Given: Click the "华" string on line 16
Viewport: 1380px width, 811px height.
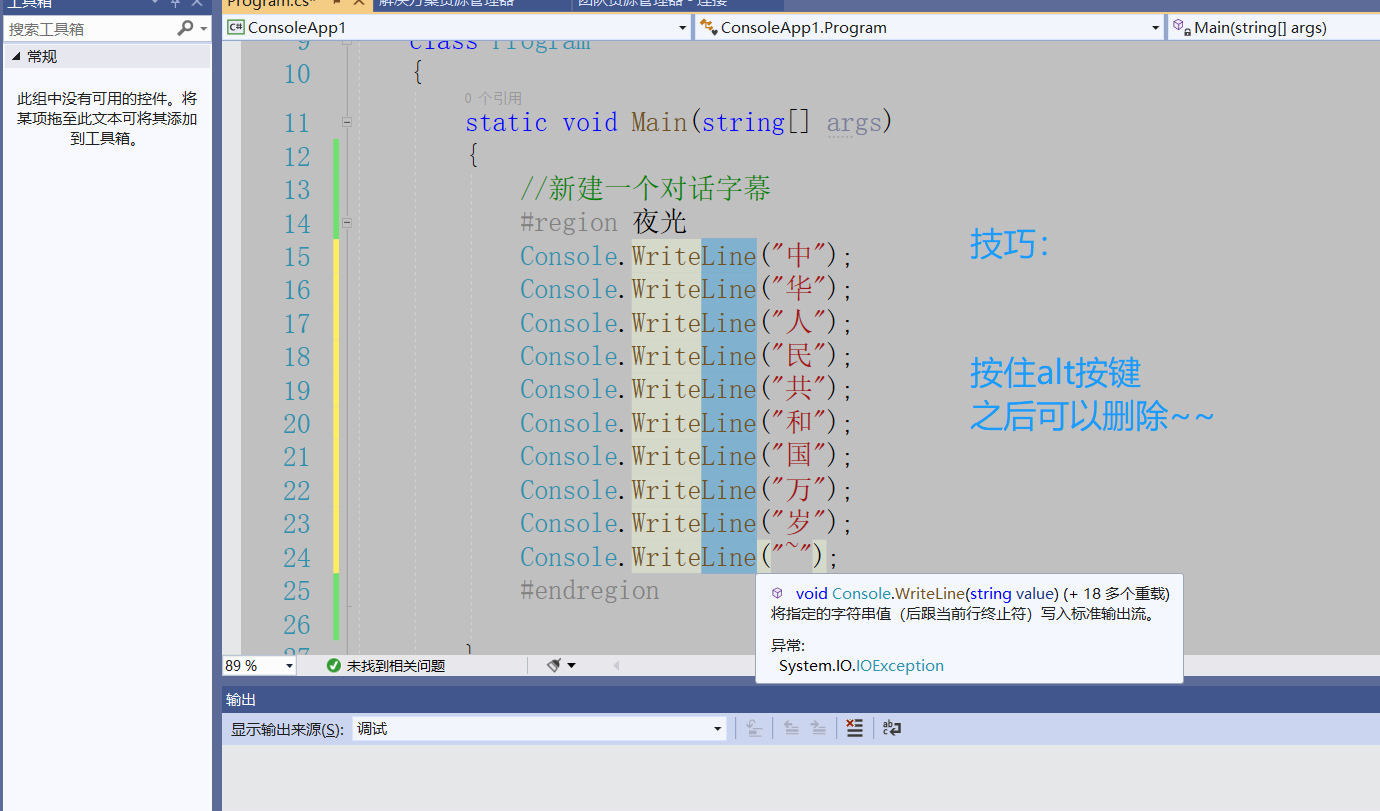Looking at the screenshot, I should tap(798, 289).
